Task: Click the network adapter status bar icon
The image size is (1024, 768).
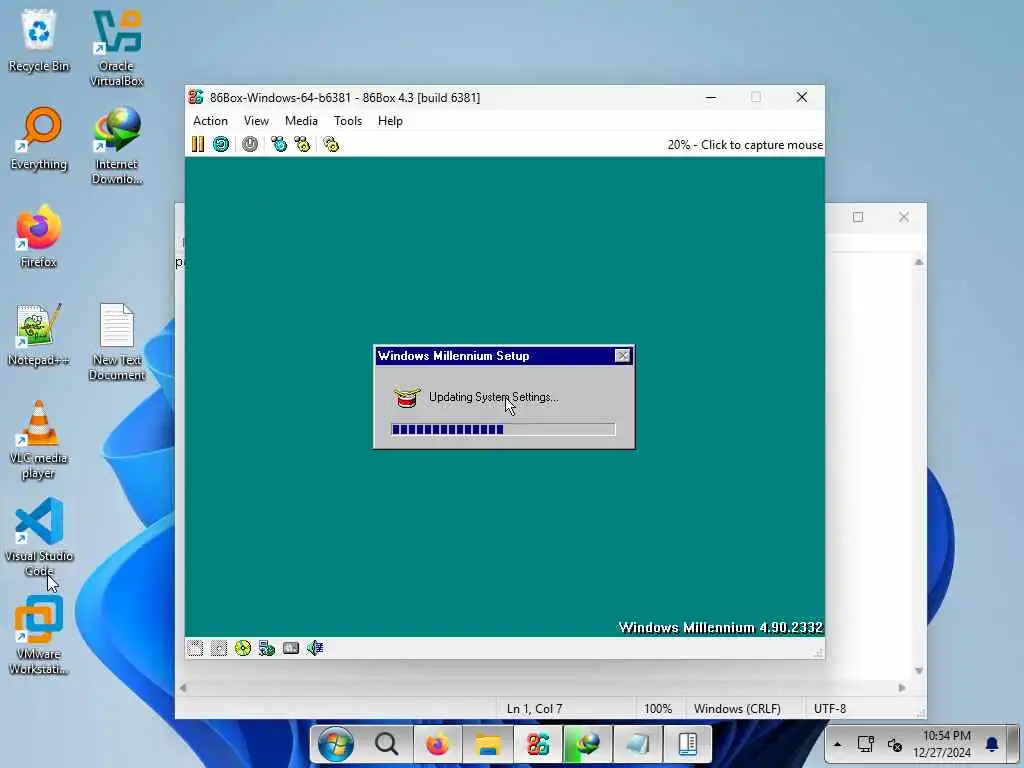Action: 266,648
